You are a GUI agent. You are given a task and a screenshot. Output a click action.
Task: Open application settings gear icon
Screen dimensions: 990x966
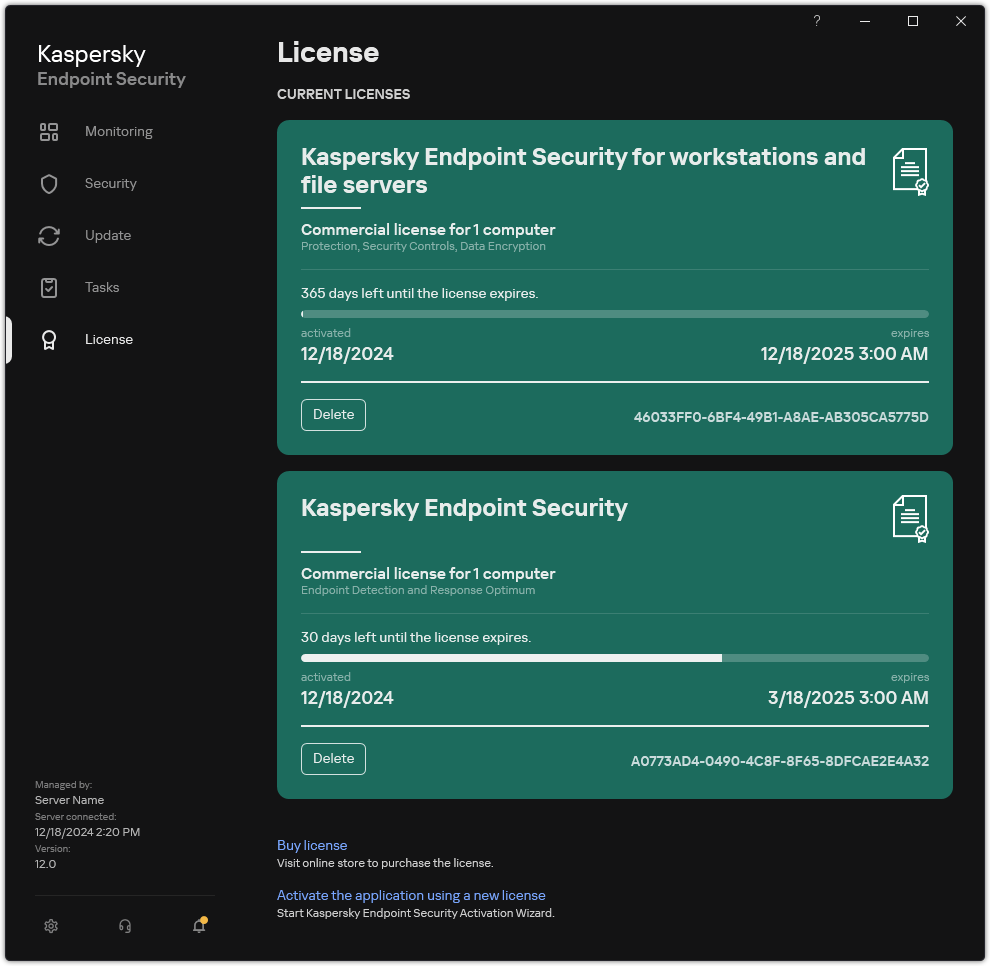coord(50,926)
